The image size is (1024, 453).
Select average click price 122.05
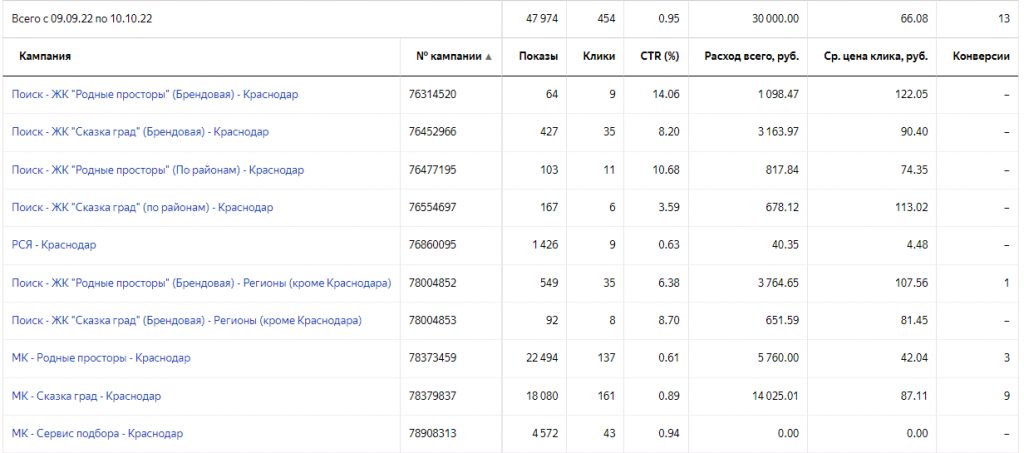912,94
